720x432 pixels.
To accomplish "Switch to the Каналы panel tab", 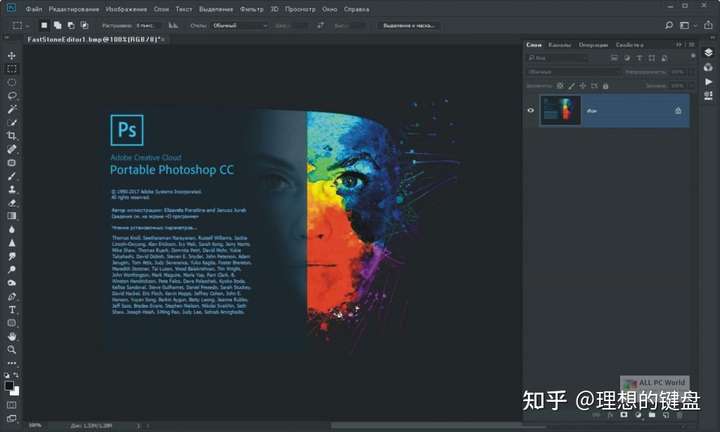I will pyautogui.click(x=560, y=45).
